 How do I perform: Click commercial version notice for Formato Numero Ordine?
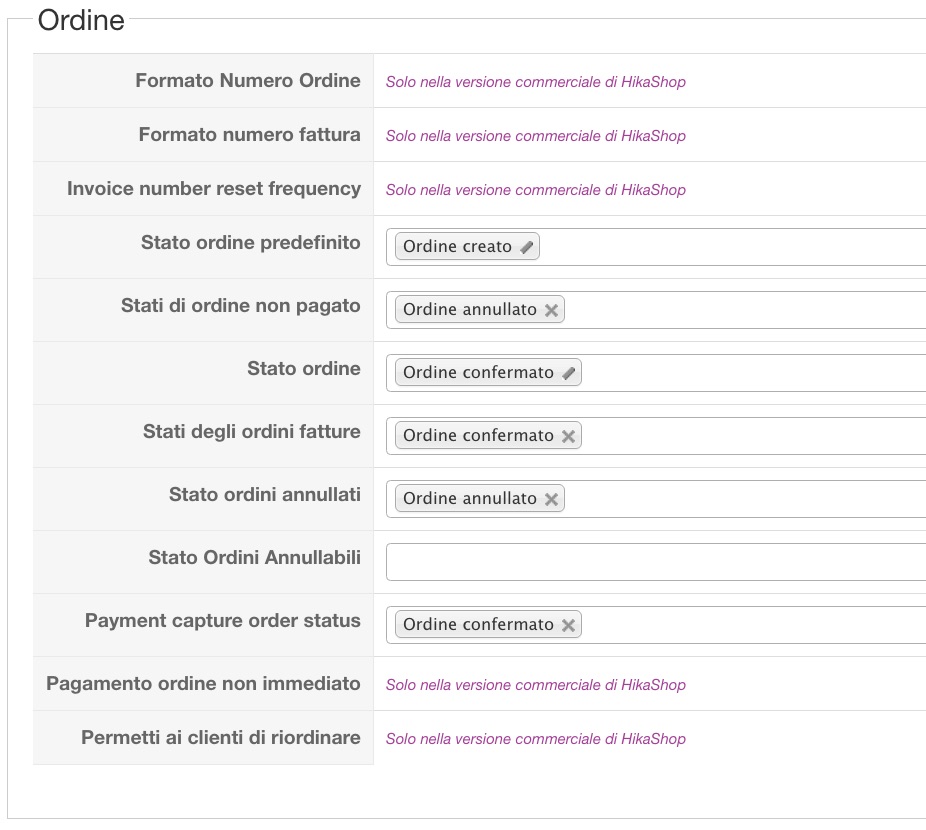pyautogui.click(x=536, y=82)
